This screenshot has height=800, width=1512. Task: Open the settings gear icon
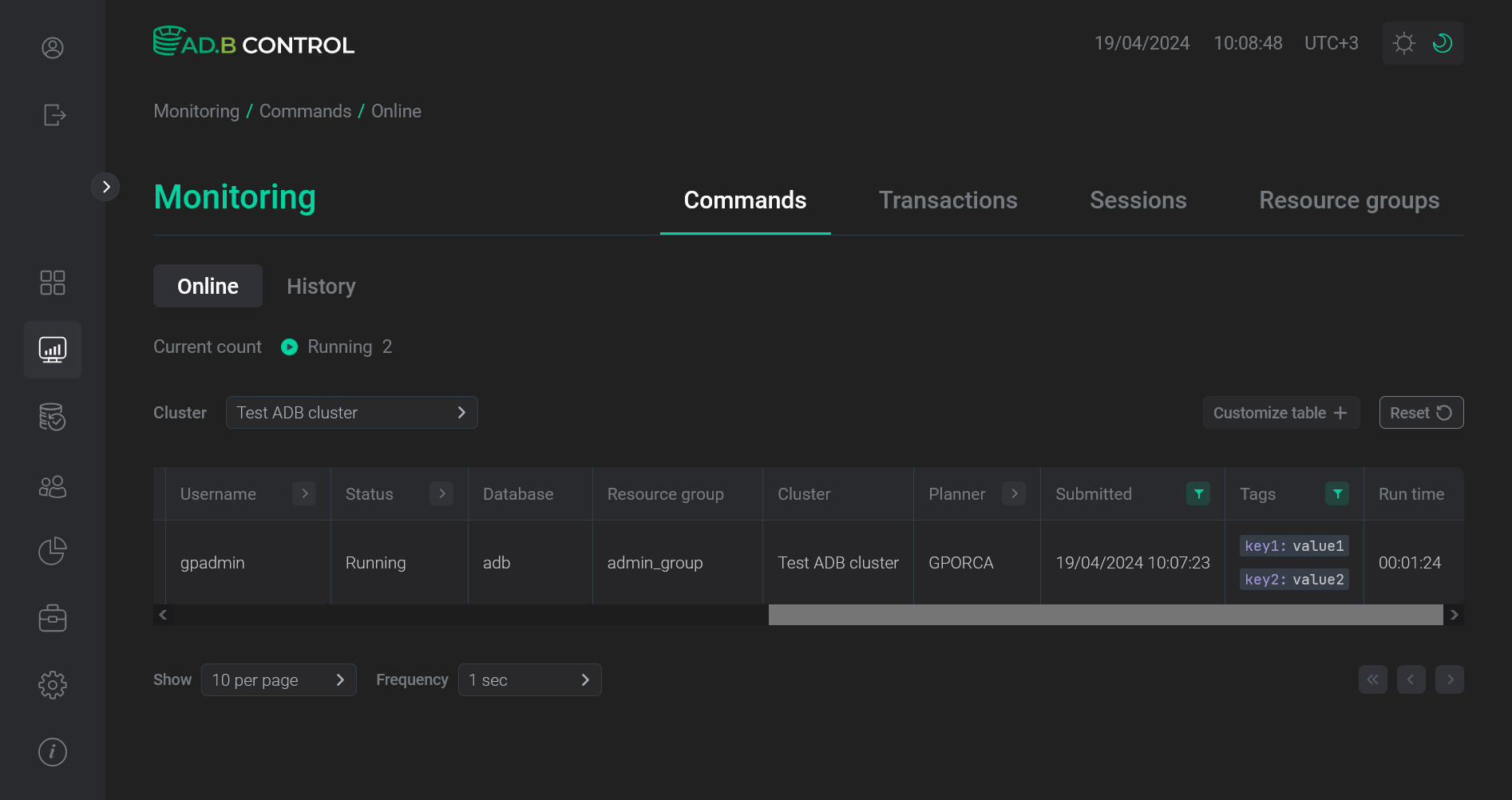(52, 684)
